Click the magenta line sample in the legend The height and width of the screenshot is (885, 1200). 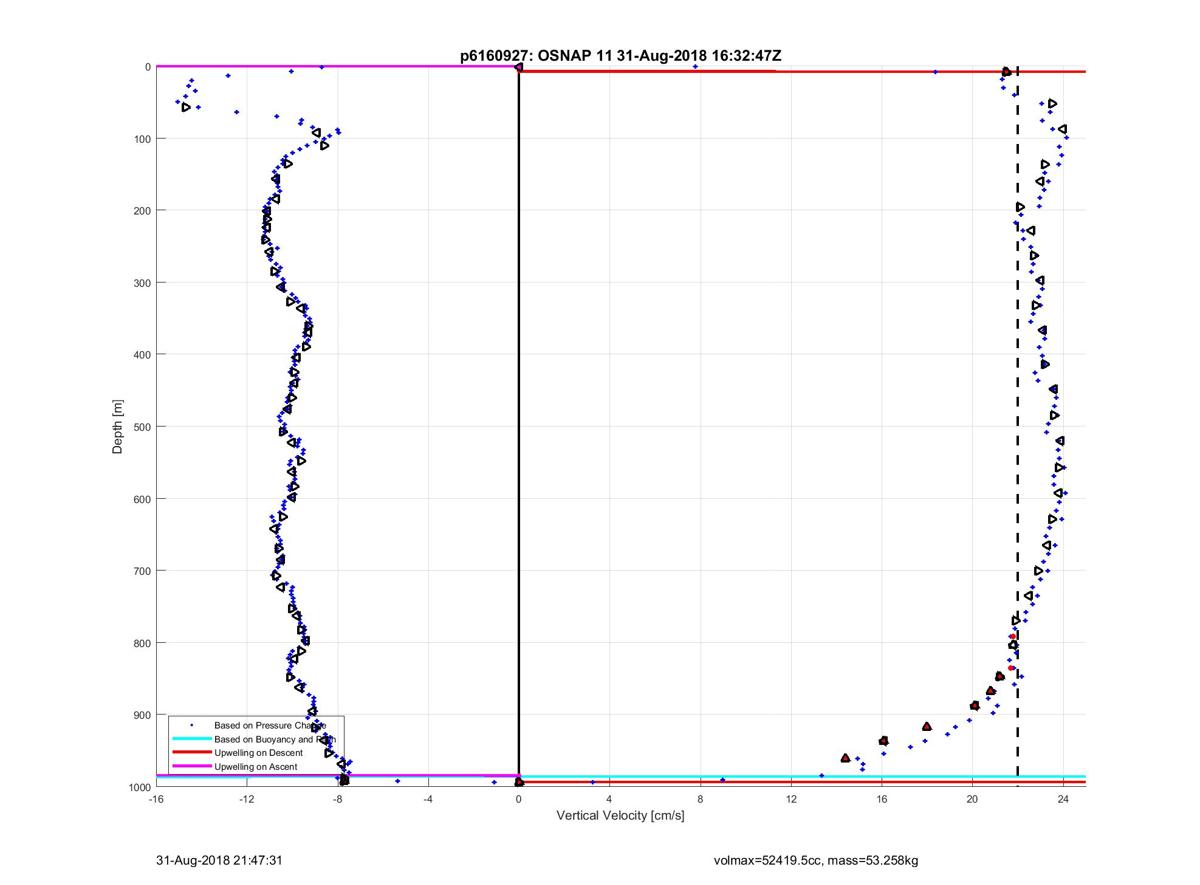click(191, 767)
